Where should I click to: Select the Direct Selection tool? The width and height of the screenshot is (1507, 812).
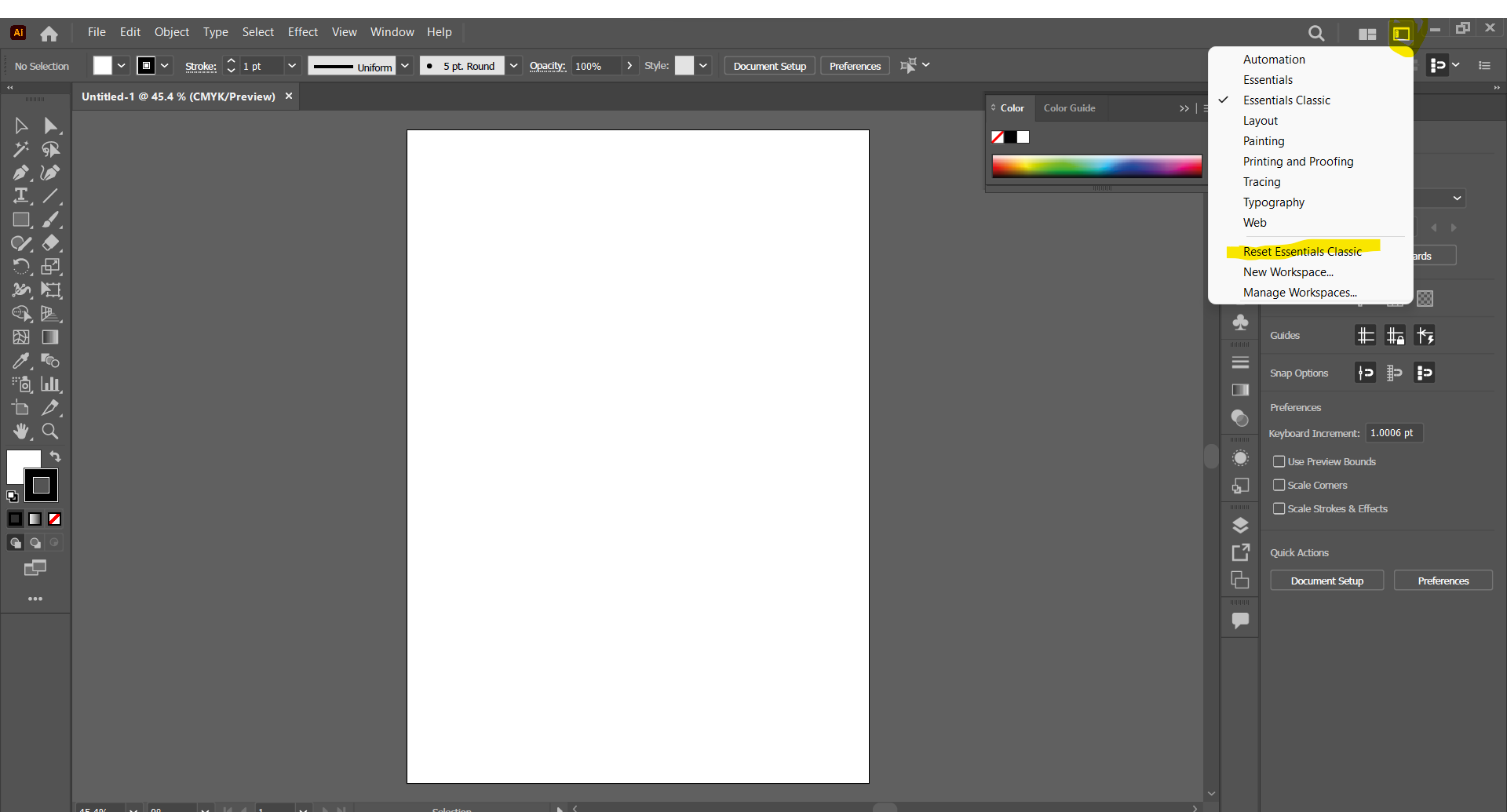[x=50, y=126]
